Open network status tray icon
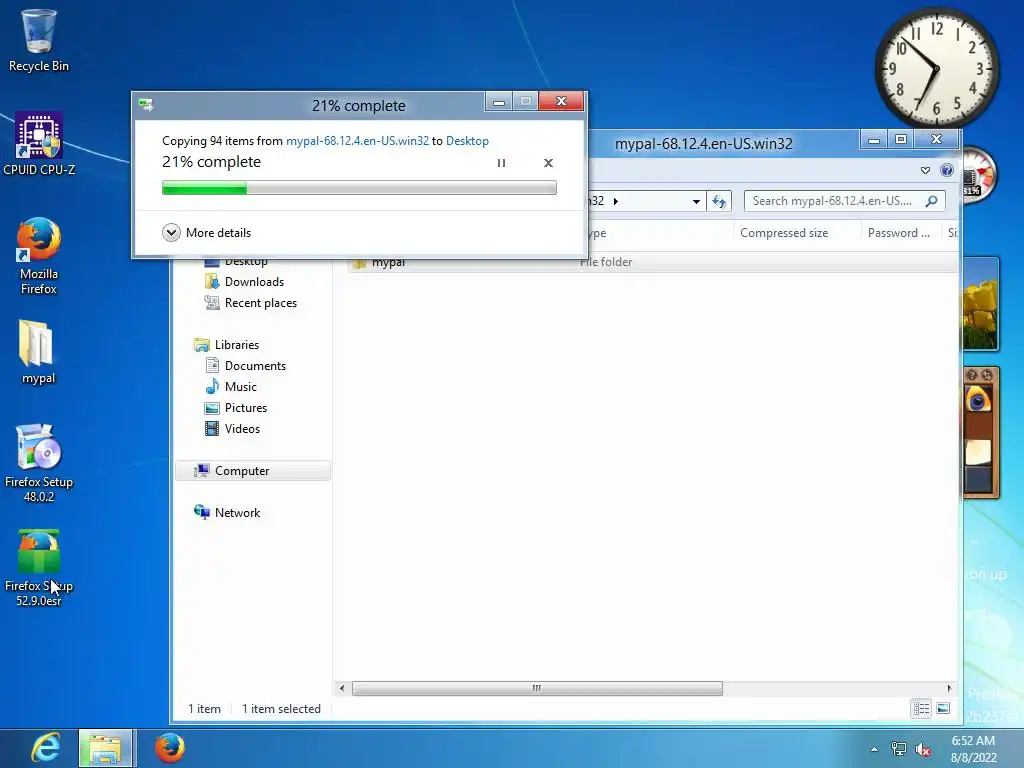1024x768 pixels. pyautogui.click(x=899, y=749)
